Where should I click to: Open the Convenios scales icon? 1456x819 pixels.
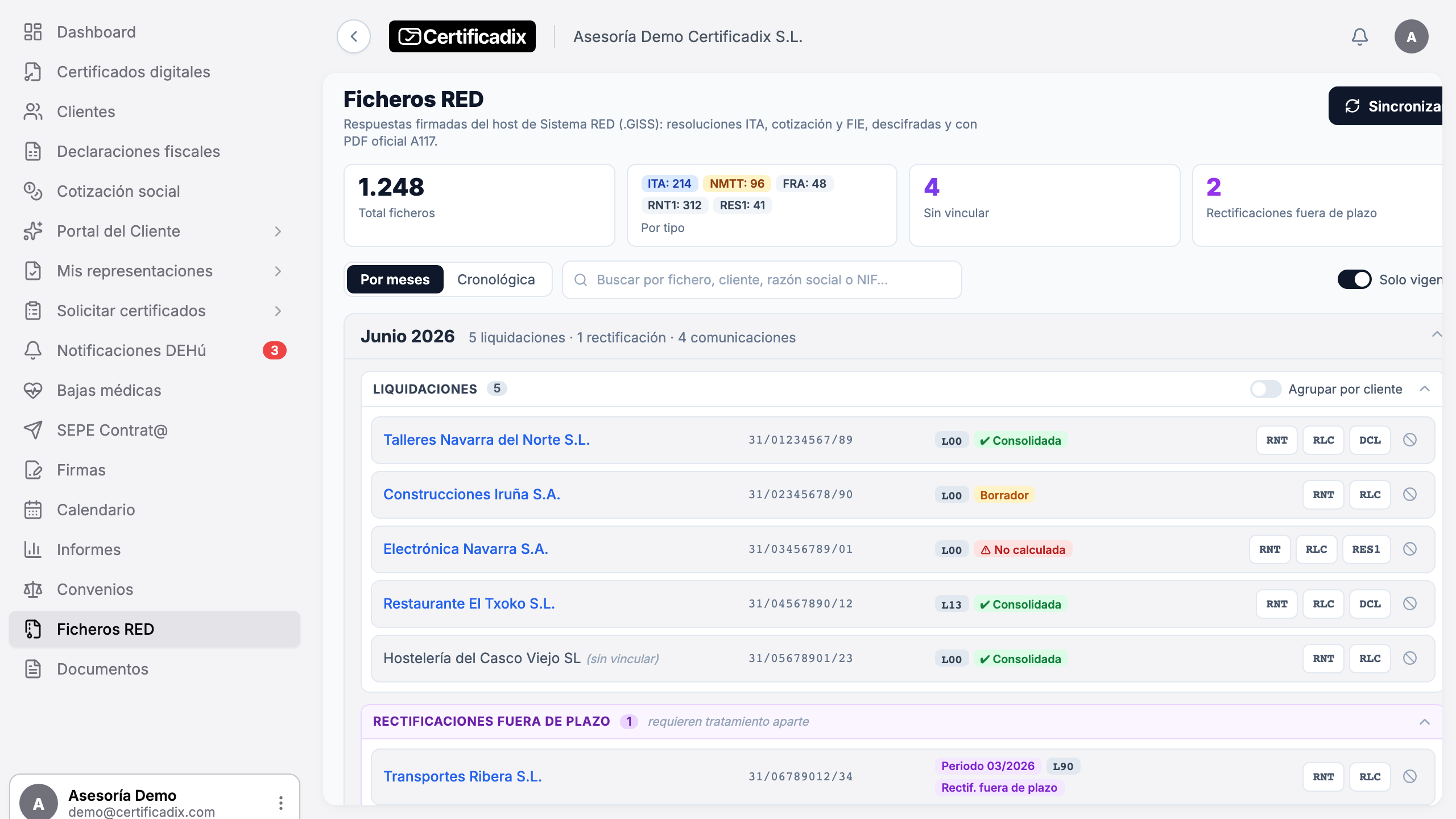coord(33,589)
